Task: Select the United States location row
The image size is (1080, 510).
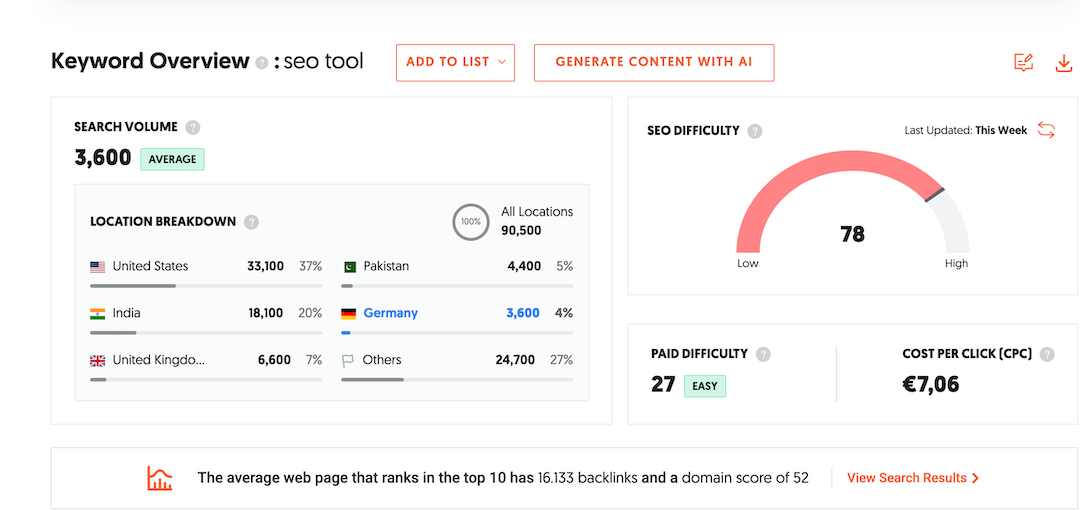Action: click(150, 266)
